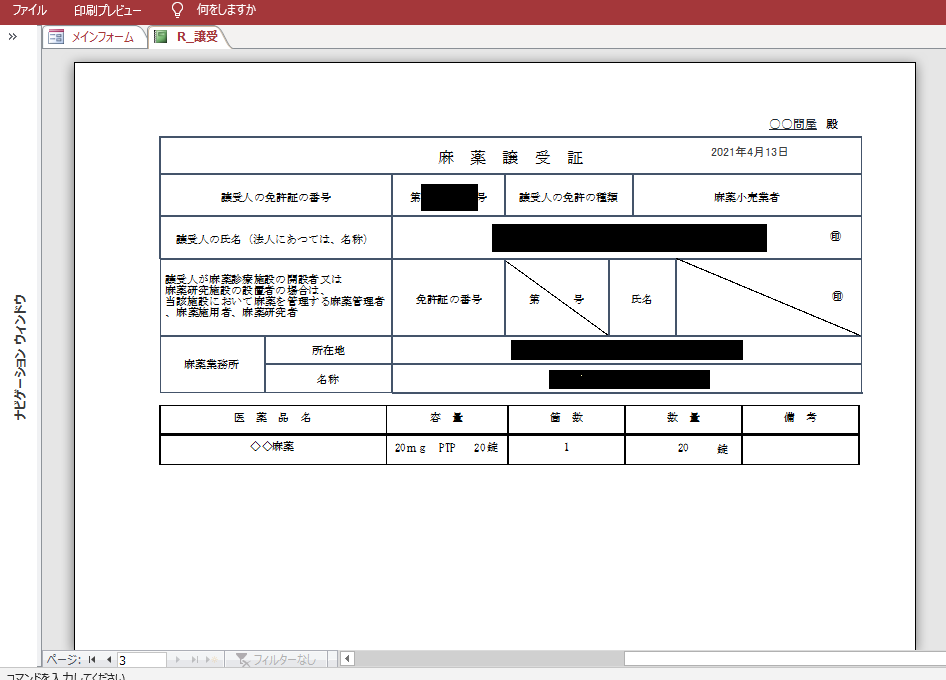Click the フィルターなし filter button
Image resolution: width=946 pixels, height=680 pixels.
pos(276,660)
